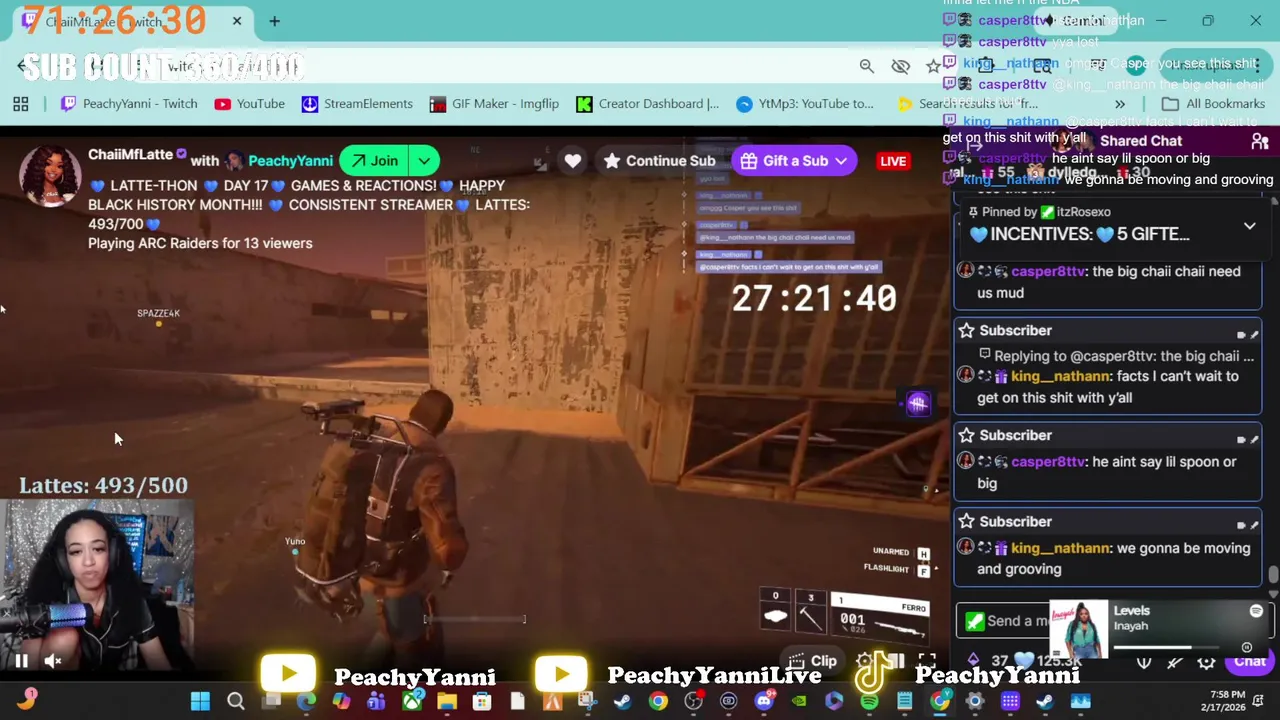Image resolution: width=1280 pixels, height=720 pixels.
Task: Open Microsoft Store from taskbar
Action: pos(482,701)
